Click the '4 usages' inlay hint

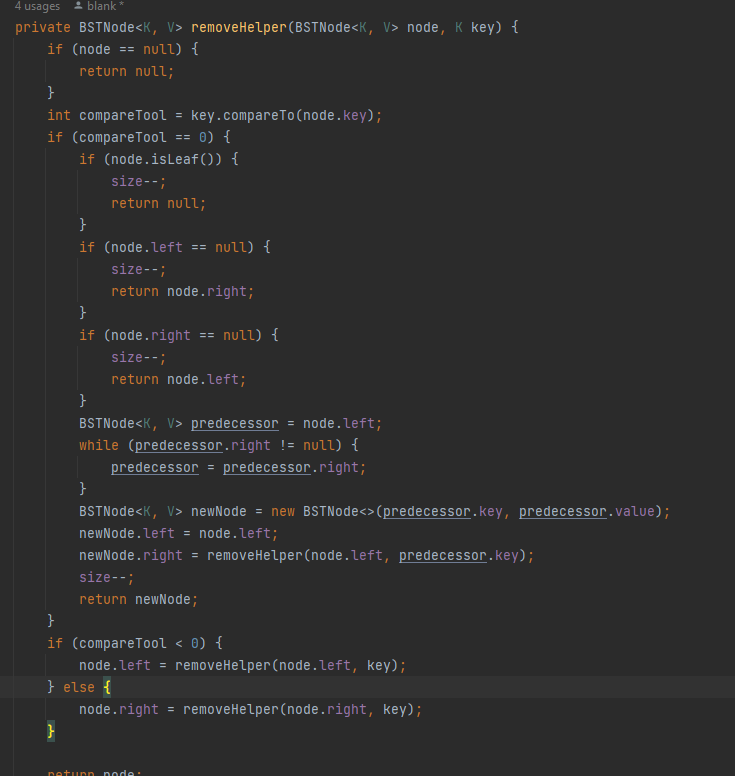click(37, 6)
